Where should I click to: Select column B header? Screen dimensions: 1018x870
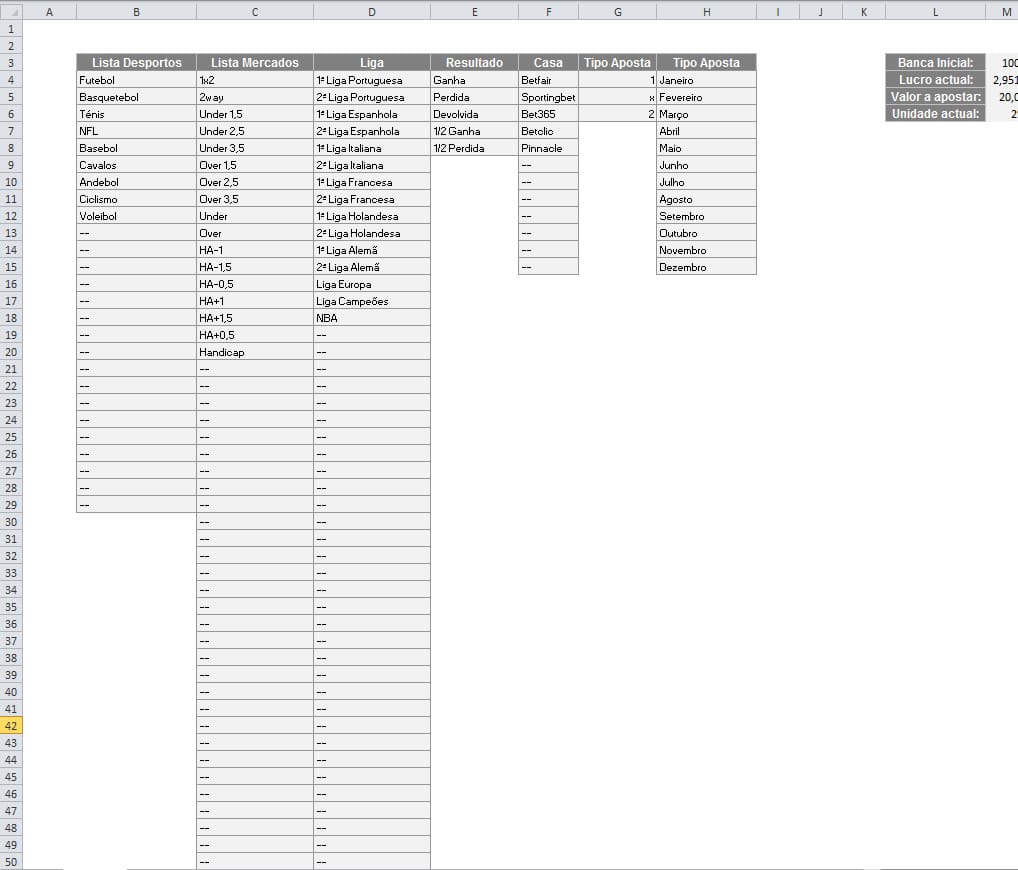point(136,11)
